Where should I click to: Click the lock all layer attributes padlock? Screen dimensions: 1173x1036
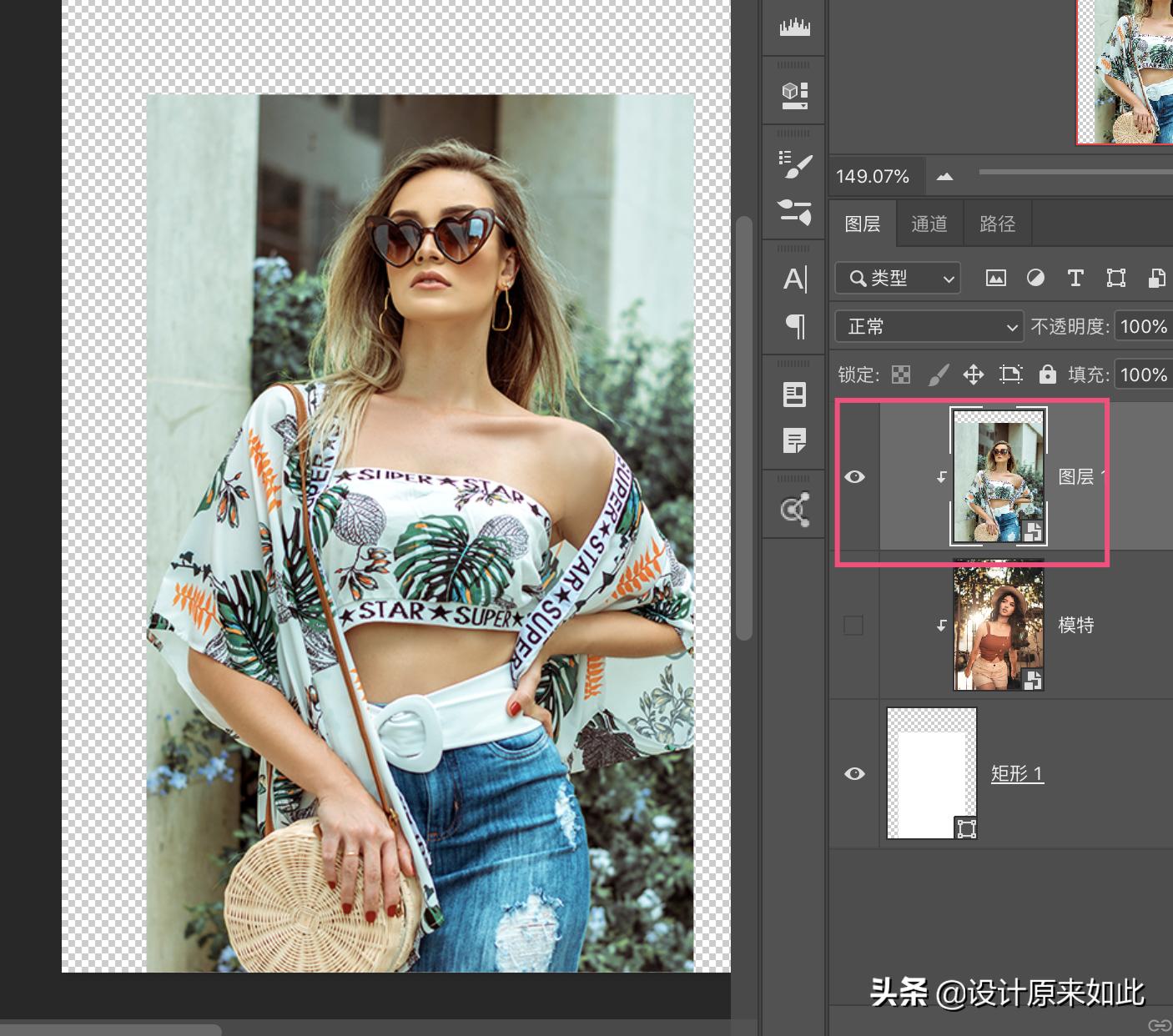coord(1047,375)
